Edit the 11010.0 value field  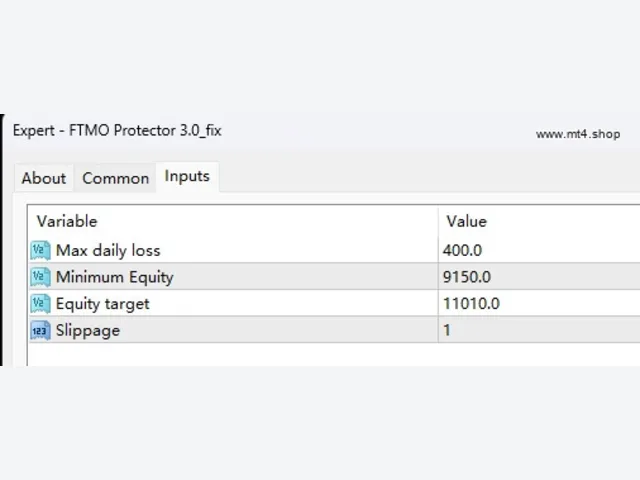[539, 304]
